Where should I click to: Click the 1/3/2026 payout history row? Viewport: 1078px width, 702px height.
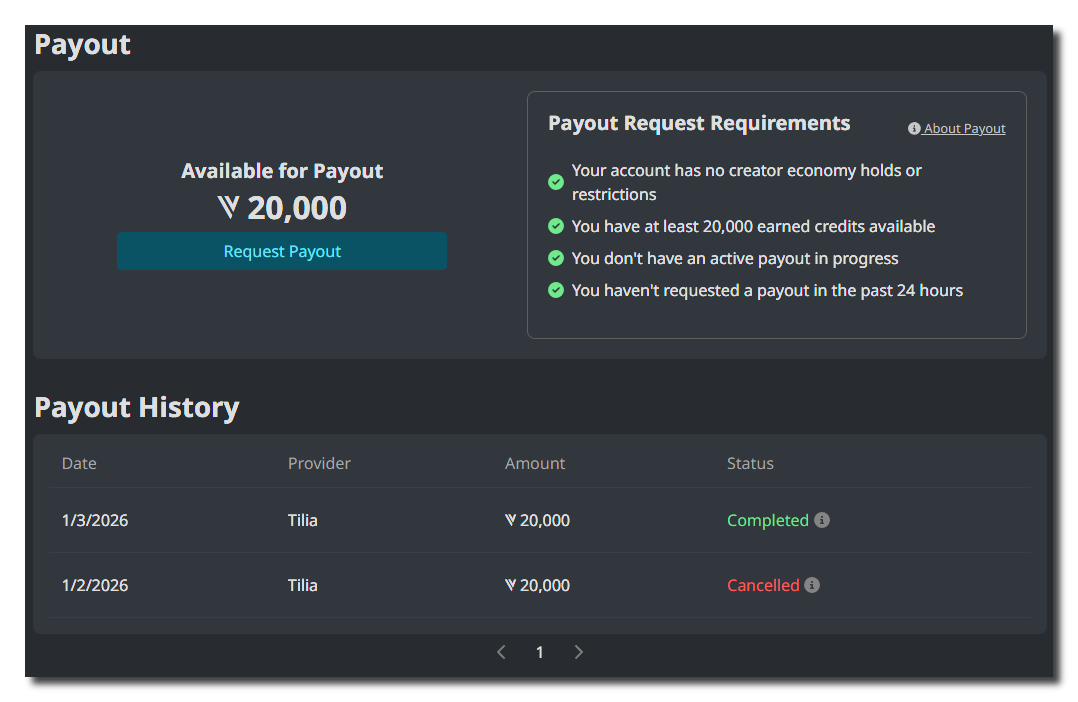[x=95, y=520]
